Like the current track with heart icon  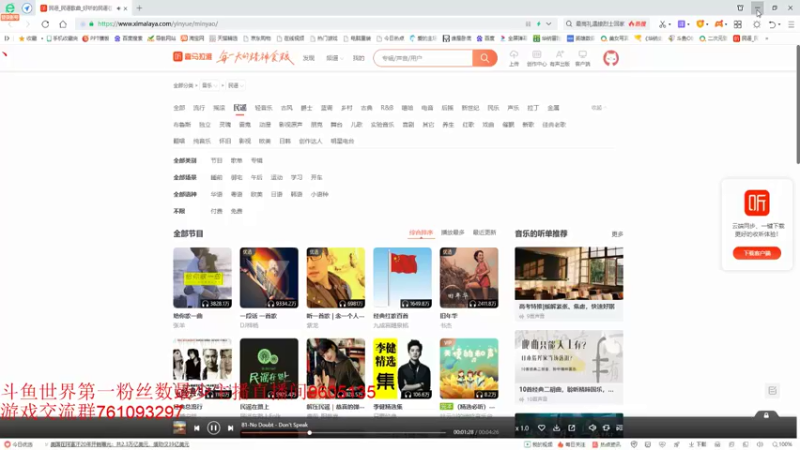(542, 428)
